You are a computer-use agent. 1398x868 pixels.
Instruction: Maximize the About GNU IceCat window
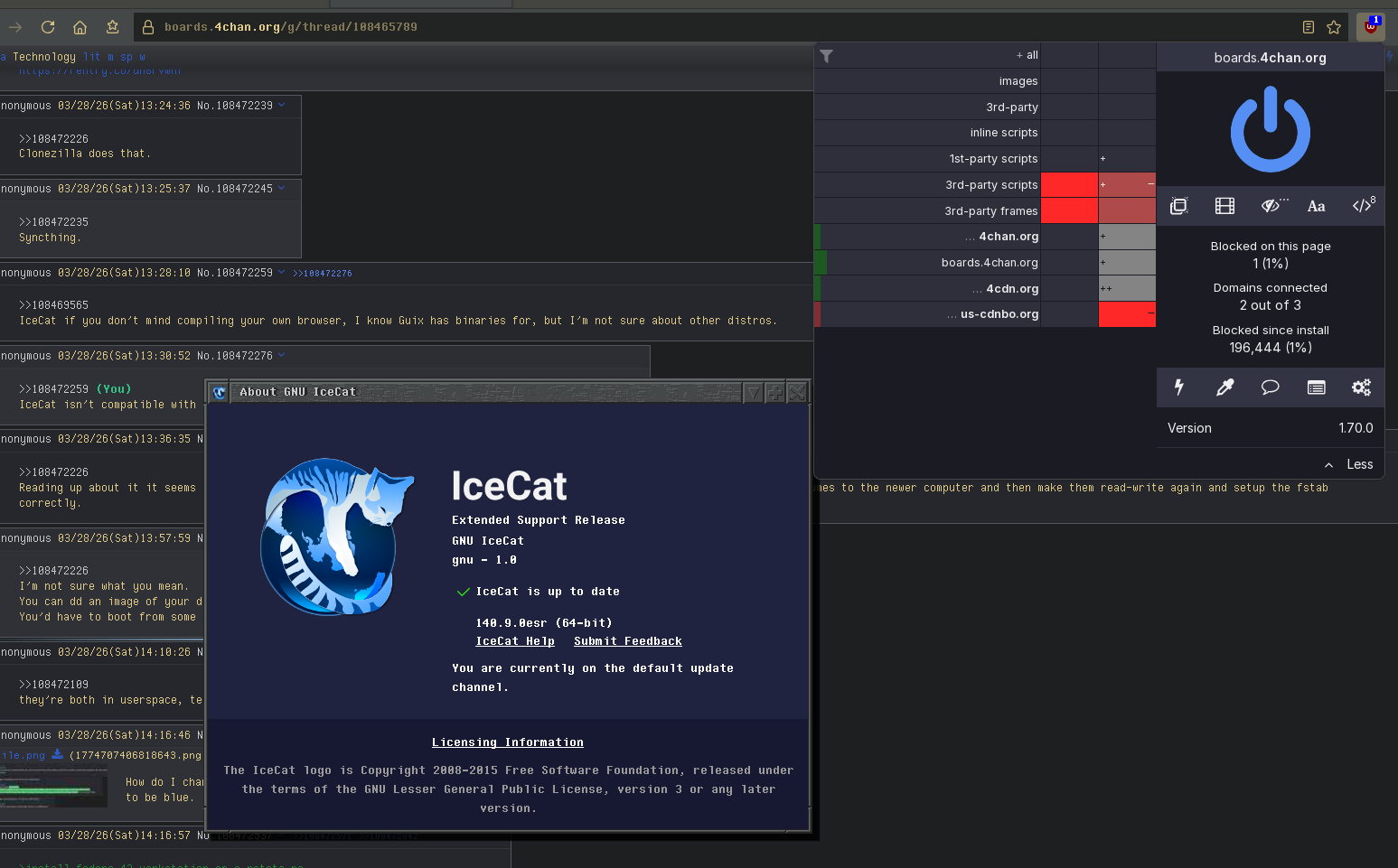tap(774, 392)
